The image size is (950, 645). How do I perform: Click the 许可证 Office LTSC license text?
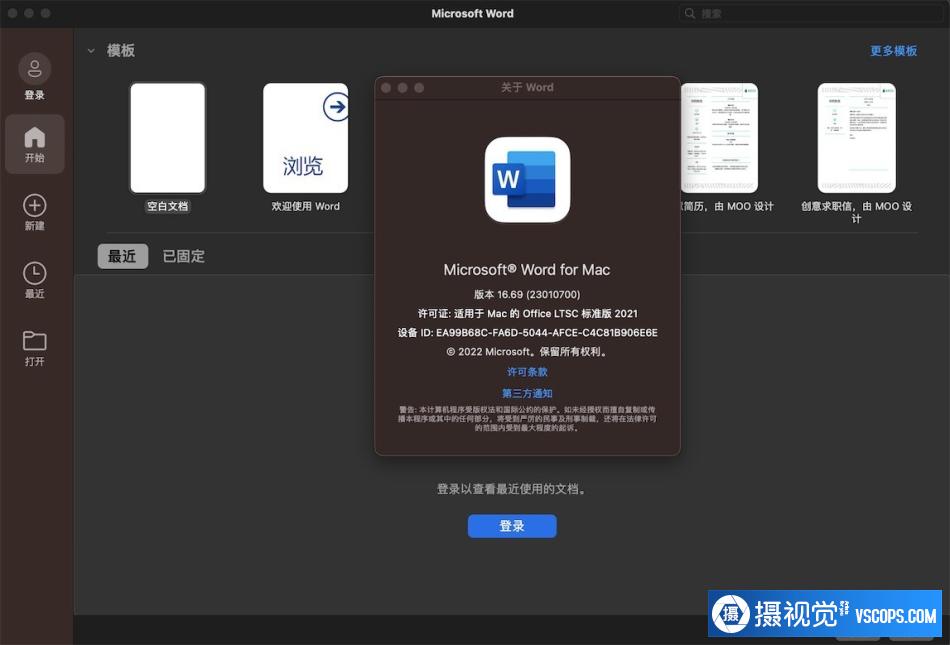click(527, 314)
